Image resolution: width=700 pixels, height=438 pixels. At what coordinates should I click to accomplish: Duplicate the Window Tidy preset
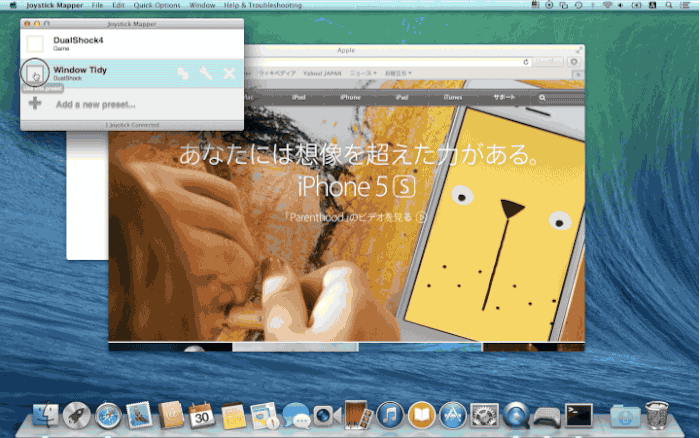pyautogui.click(x=183, y=73)
